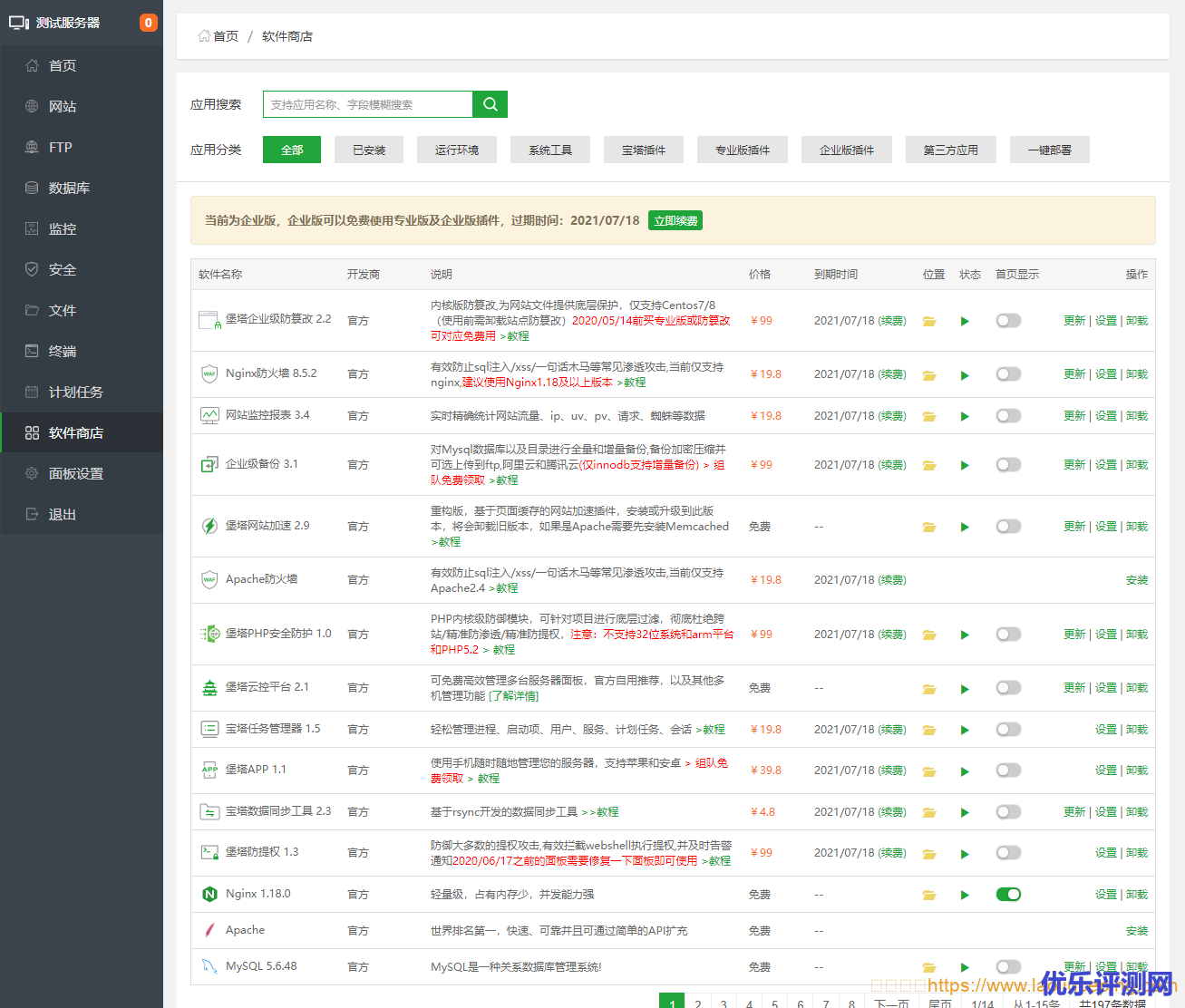Click 续费 link for 网站监控报表 expiry

(892, 416)
